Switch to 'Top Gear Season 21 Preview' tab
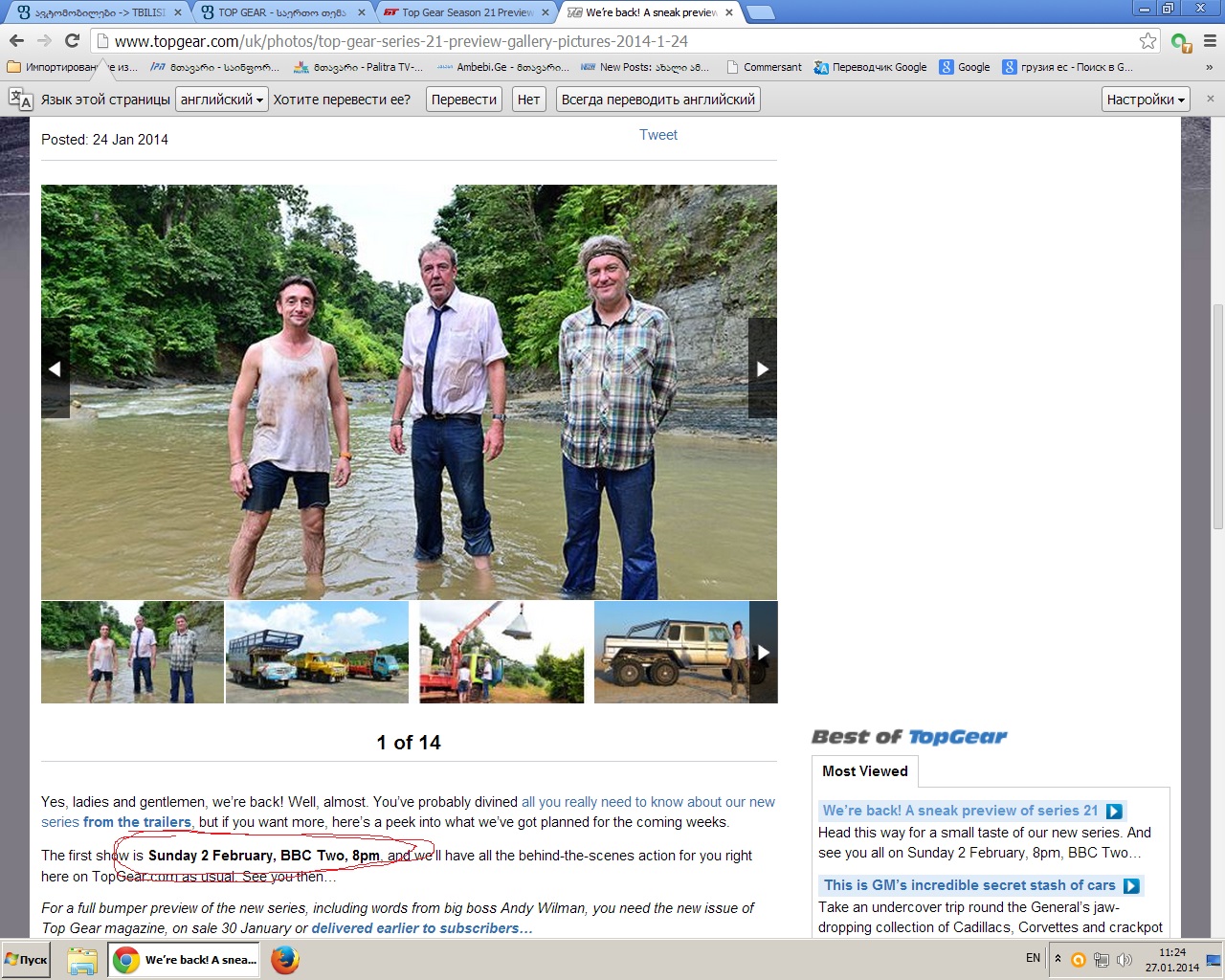Screen dimensions: 1225x980 tap(467, 12)
